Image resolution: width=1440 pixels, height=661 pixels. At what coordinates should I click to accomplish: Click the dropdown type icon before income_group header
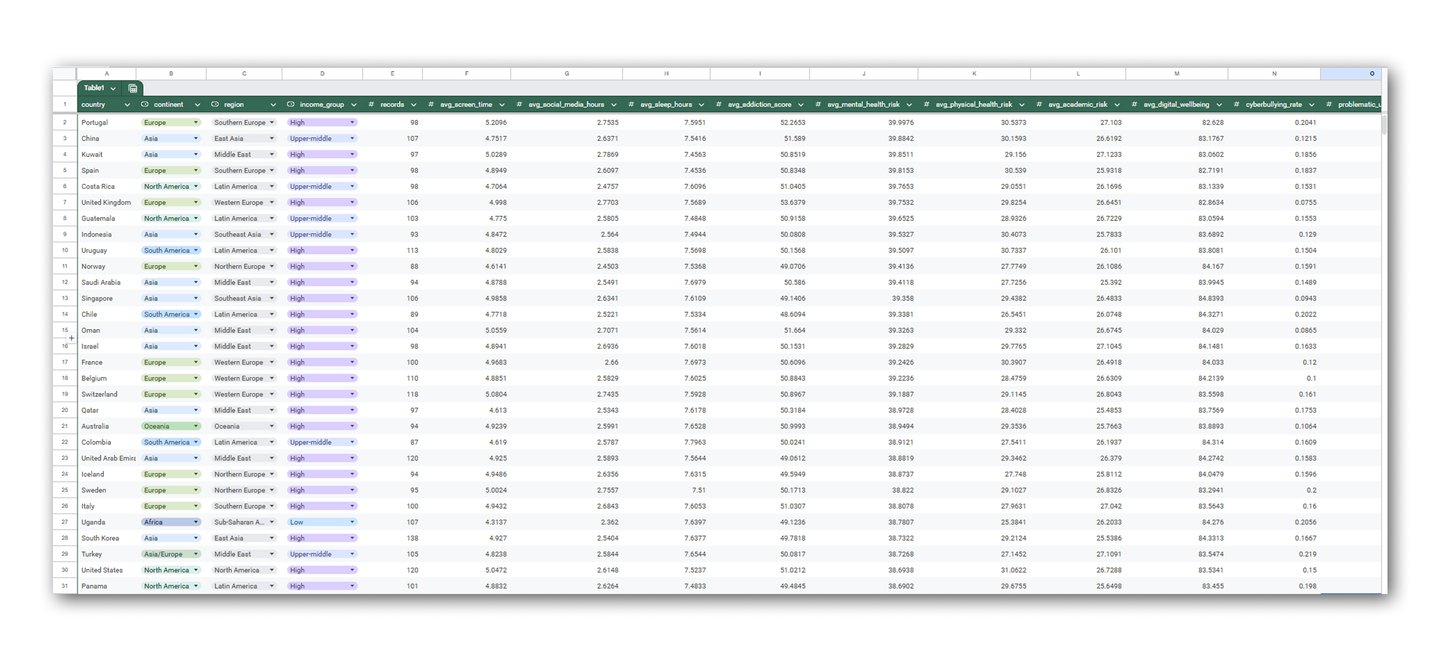click(x=291, y=104)
